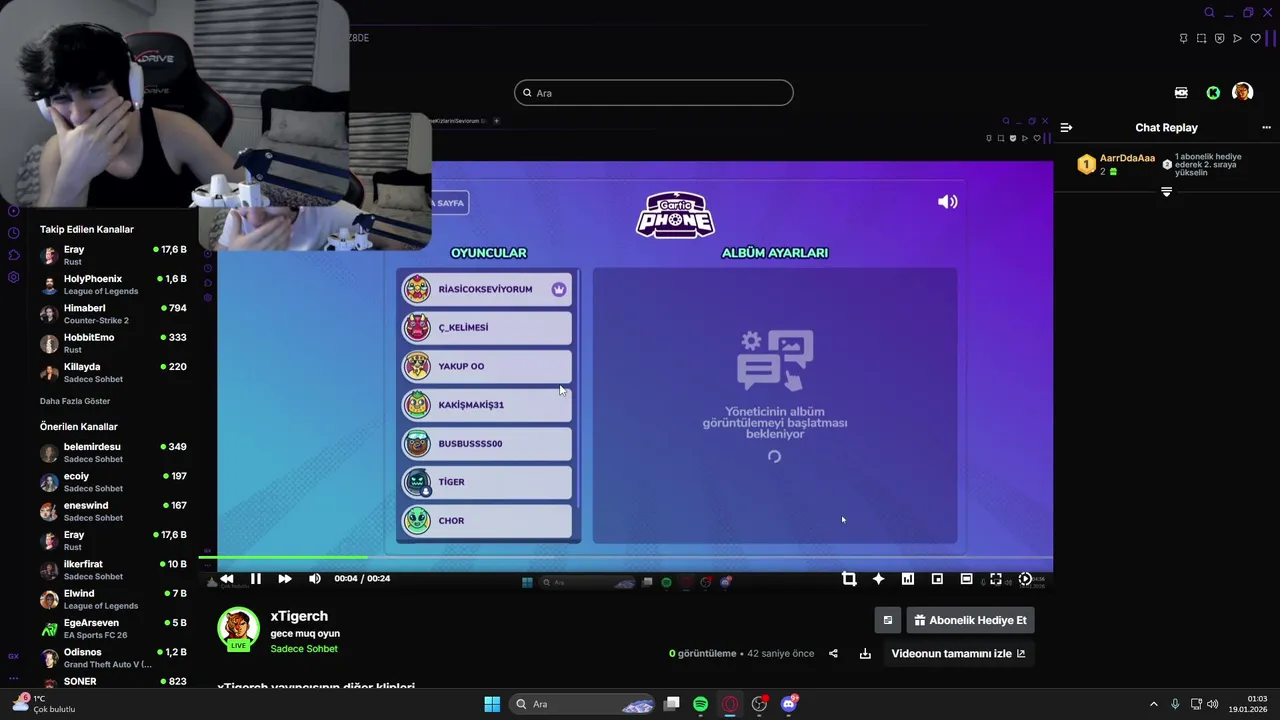This screenshot has width=1280, height=720.
Task: Mute the clip player volume
Action: pos(315,579)
